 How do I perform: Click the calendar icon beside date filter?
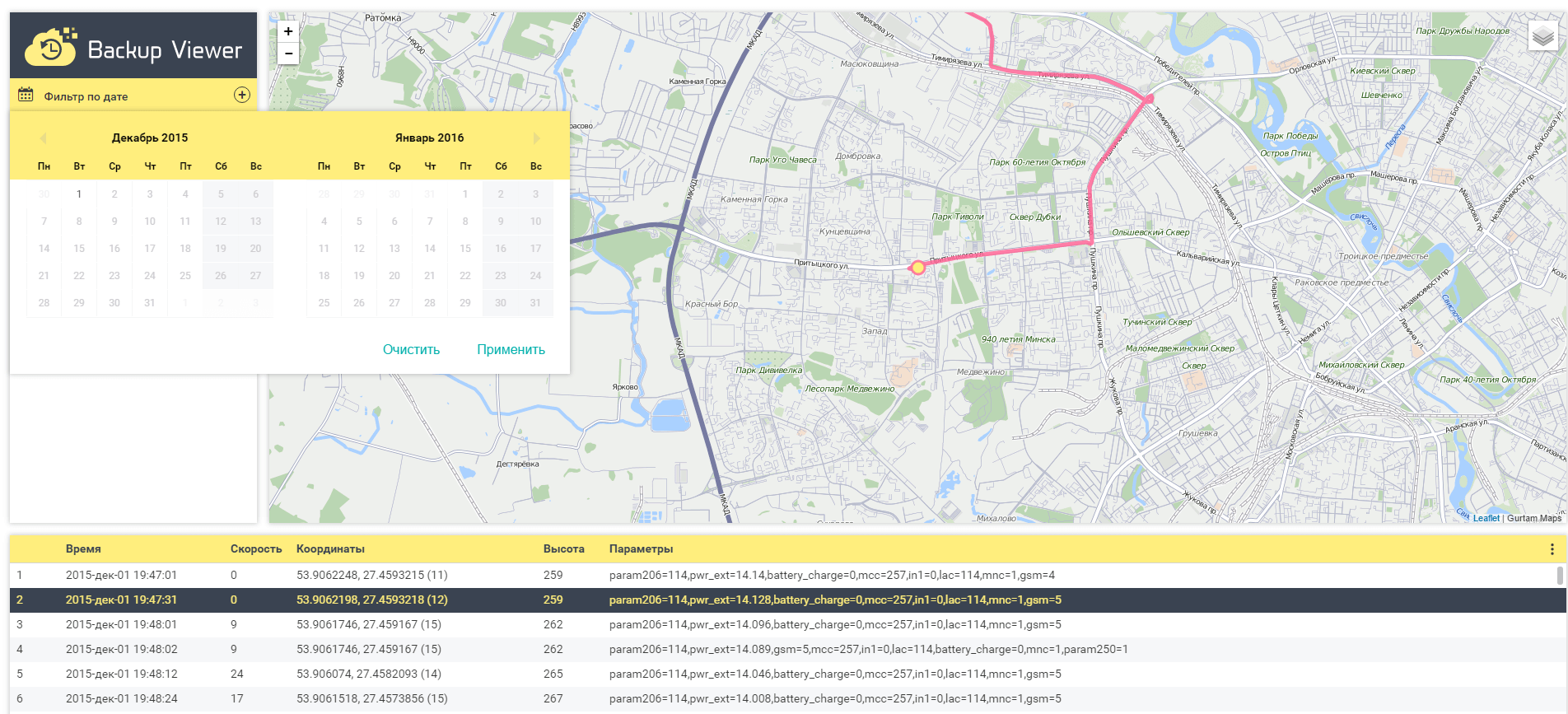(x=26, y=95)
